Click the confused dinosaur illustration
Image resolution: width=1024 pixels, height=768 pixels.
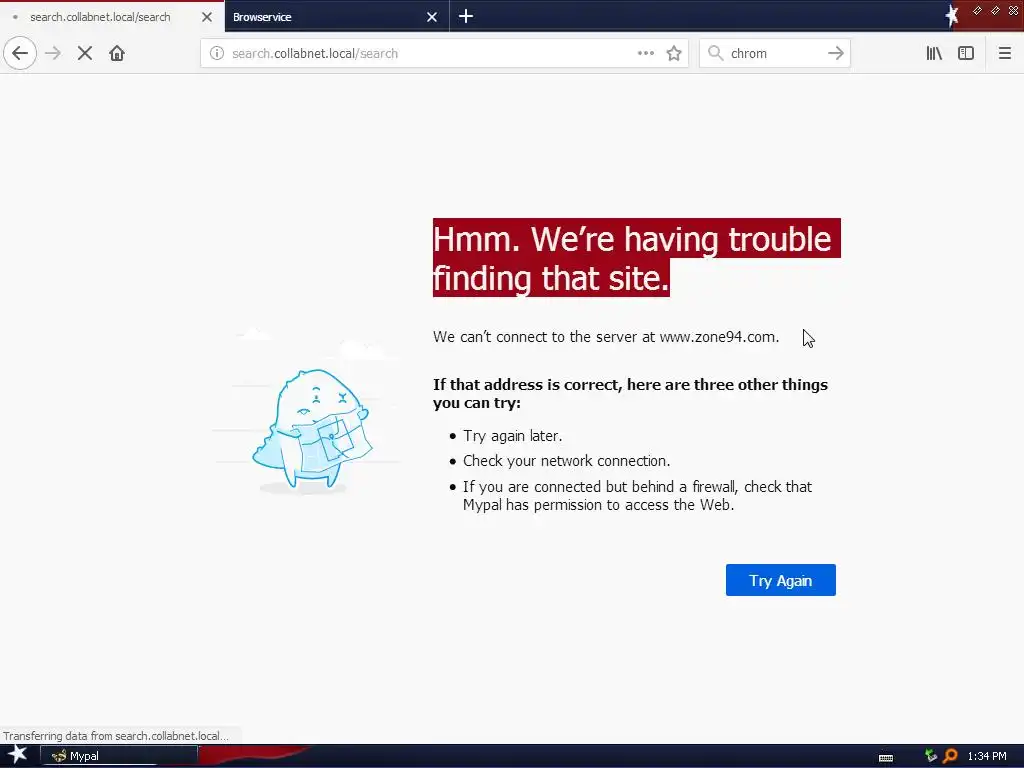pyautogui.click(x=312, y=429)
